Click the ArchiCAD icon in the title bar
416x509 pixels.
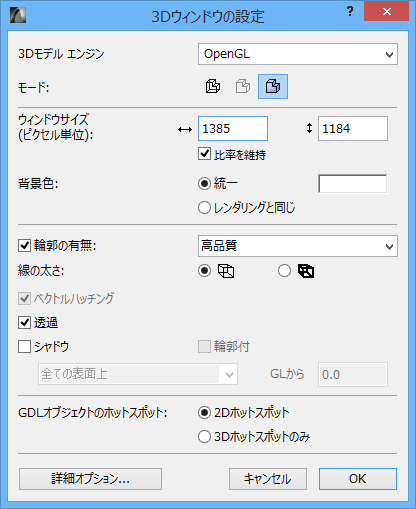coord(18,15)
